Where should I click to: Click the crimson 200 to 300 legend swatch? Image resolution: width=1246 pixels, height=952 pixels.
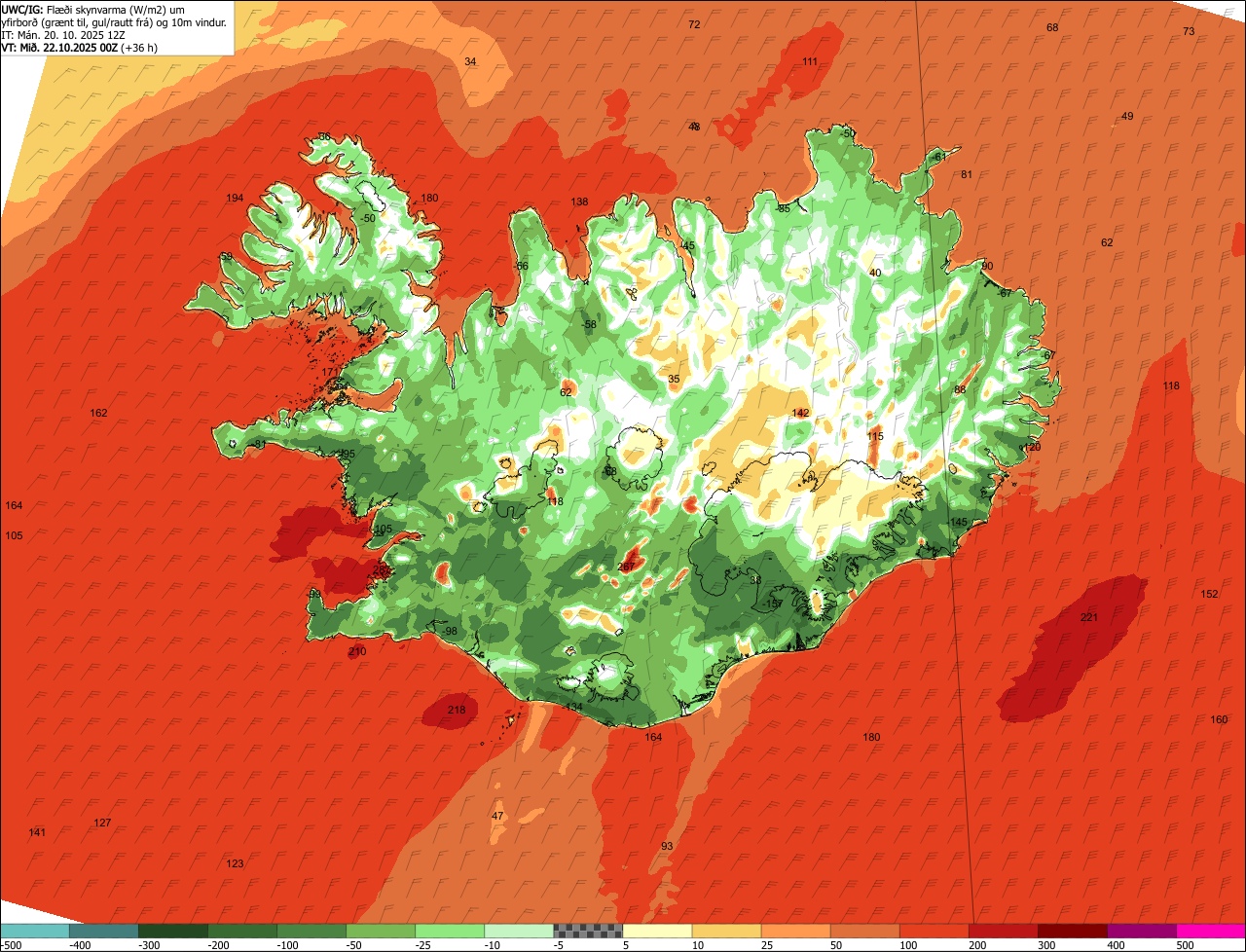(1003, 931)
